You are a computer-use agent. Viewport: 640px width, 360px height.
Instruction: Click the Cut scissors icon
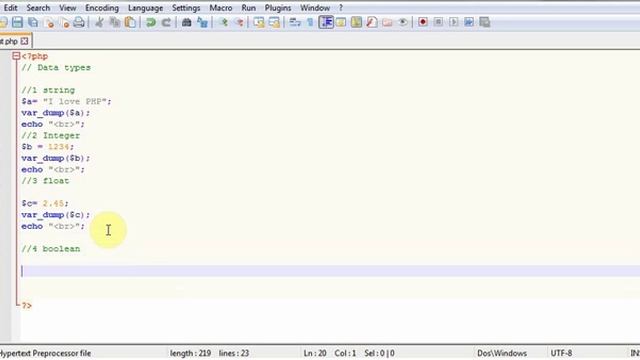click(x=99, y=22)
